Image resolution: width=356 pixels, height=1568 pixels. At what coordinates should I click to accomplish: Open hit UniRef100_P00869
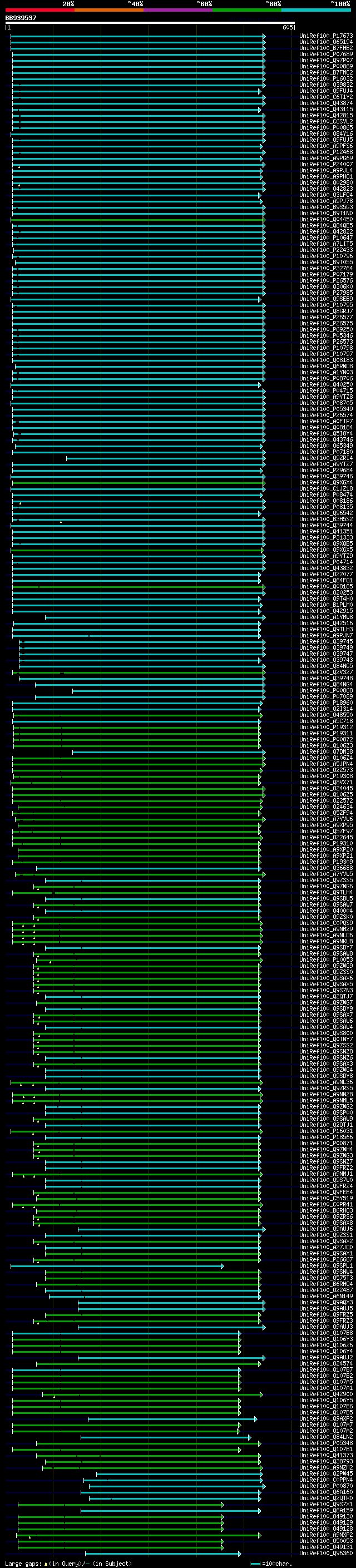[x=326, y=66]
